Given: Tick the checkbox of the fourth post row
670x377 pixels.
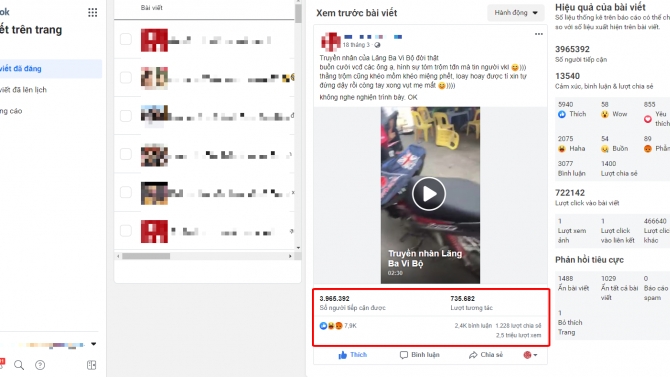Looking at the screenshot, I should [126, 154].
